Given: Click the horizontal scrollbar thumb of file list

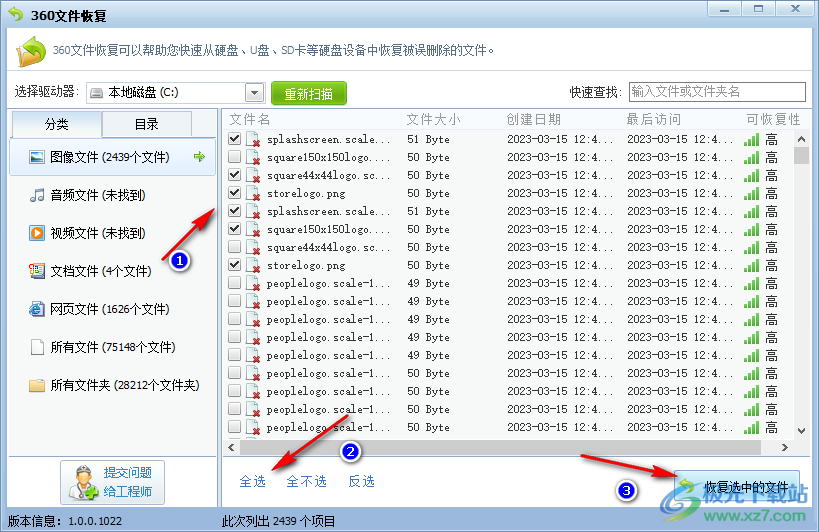Looking at the screenshot, I should coord(500,447).
